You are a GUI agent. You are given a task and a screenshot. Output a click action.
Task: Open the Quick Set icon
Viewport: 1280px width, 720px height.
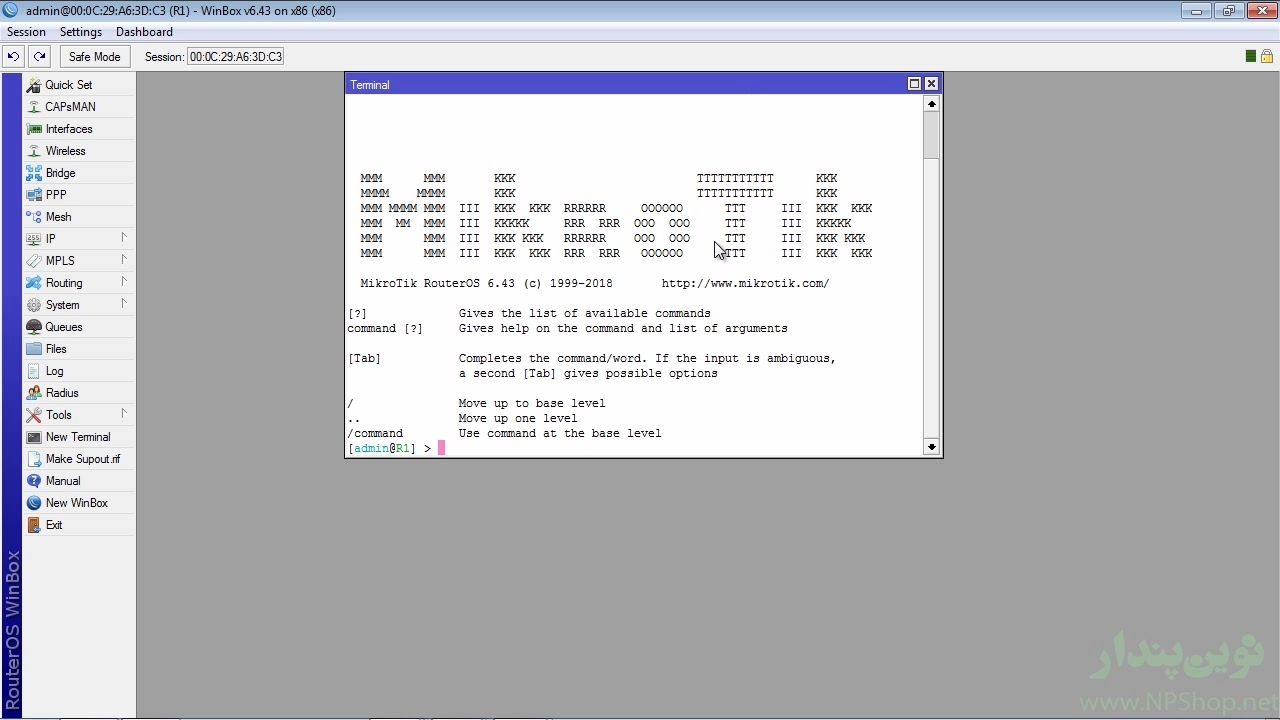(34, 85)
